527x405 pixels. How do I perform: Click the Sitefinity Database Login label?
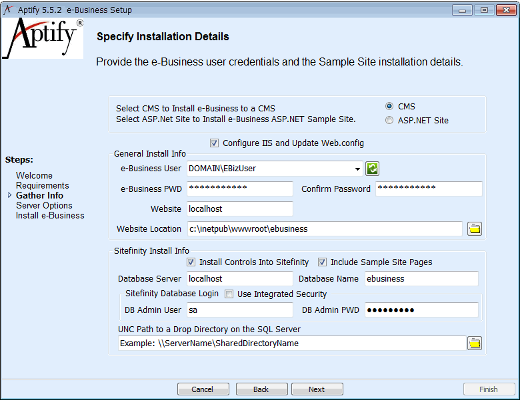[172, 293]
